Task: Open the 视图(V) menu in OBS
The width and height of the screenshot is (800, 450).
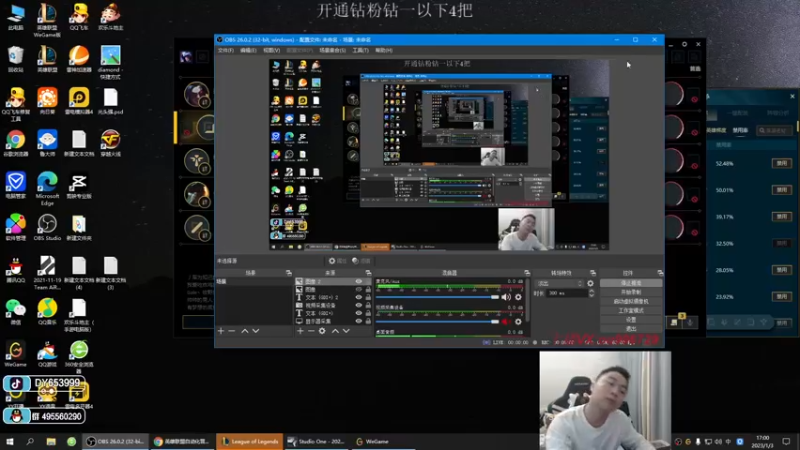Action: [x=271, y=51]
